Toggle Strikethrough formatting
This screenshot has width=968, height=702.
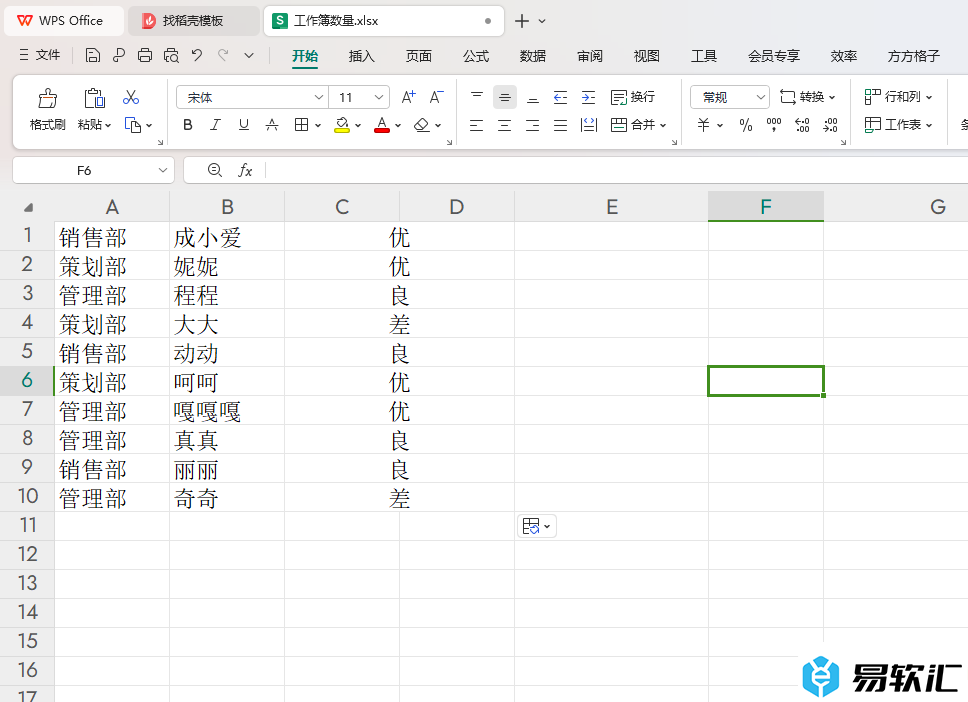point(272,125)
